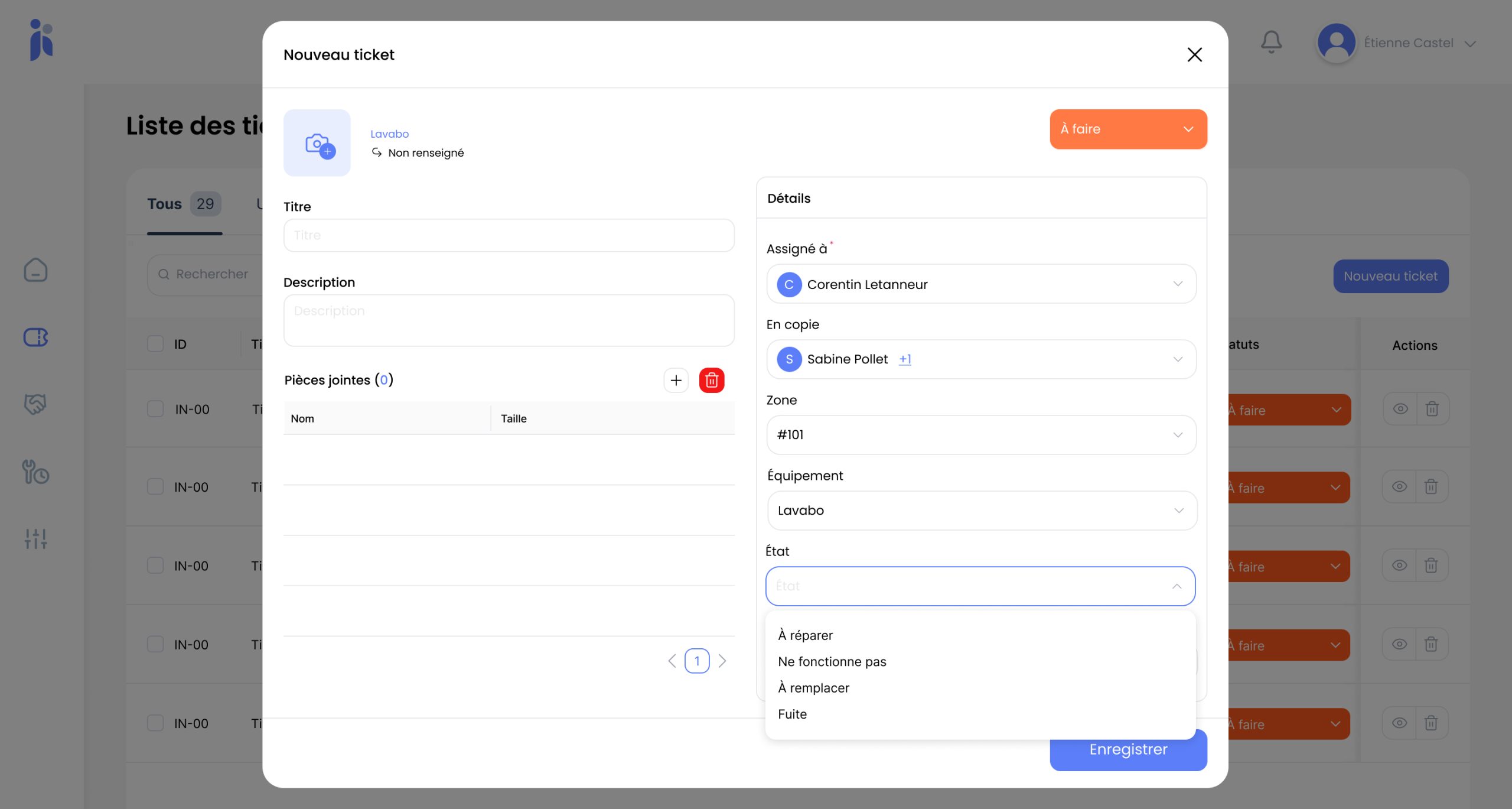
Task: Click the Lavabo link near photo
Action: (x=389, y=134)
